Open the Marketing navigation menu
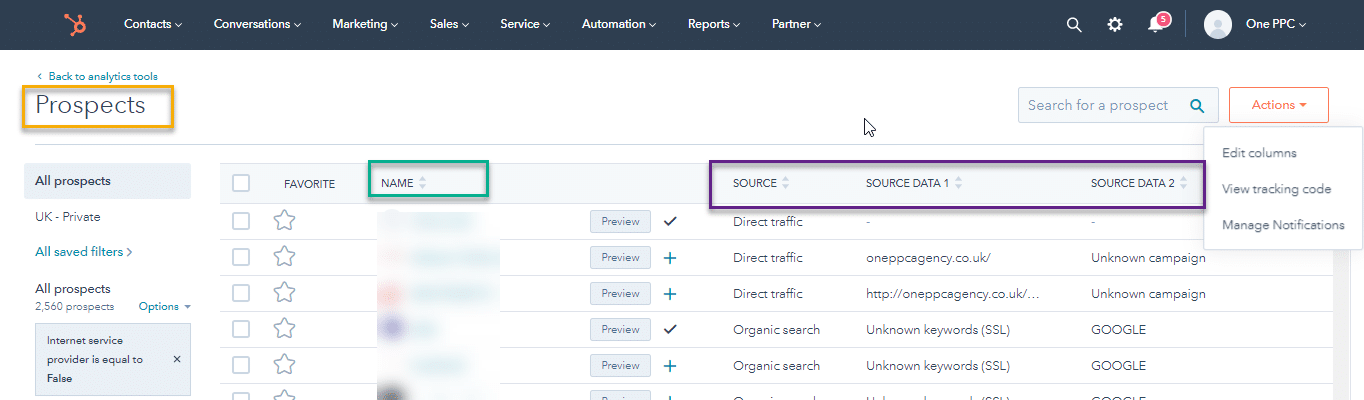 (x=364, y=24)
